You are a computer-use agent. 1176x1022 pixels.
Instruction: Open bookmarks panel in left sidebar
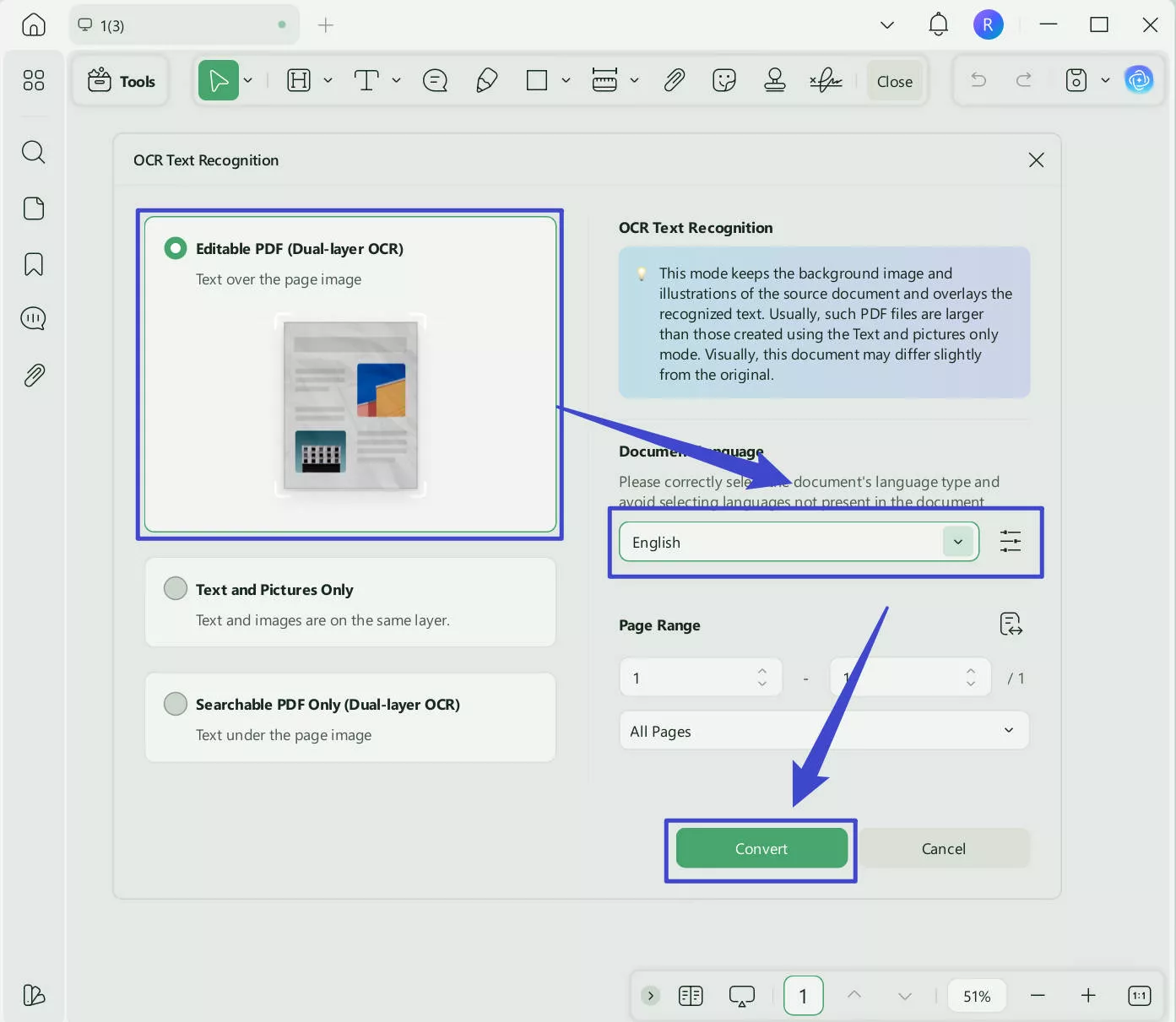34,264
